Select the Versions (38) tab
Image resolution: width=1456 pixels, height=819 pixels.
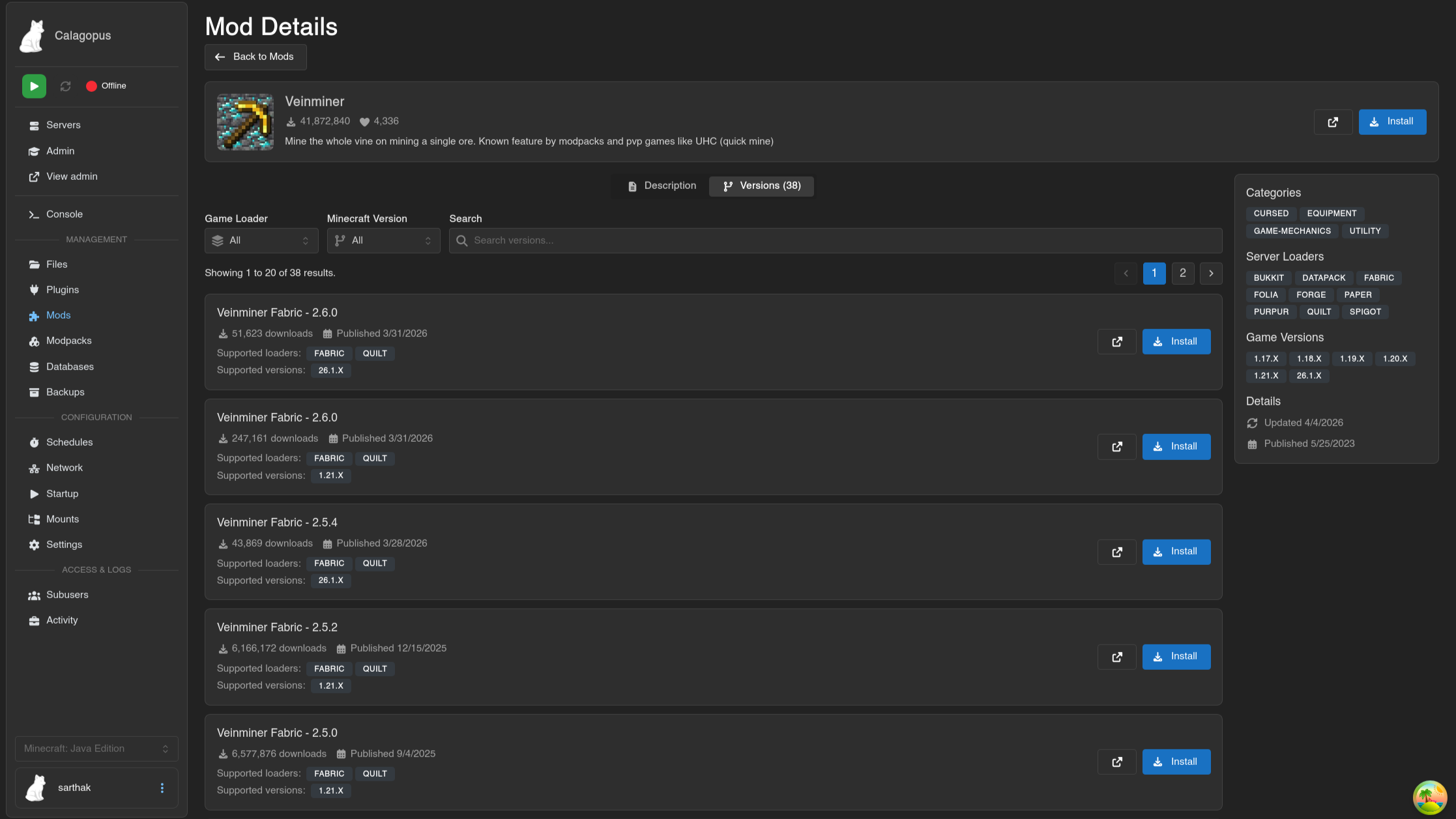pos(761,186)
